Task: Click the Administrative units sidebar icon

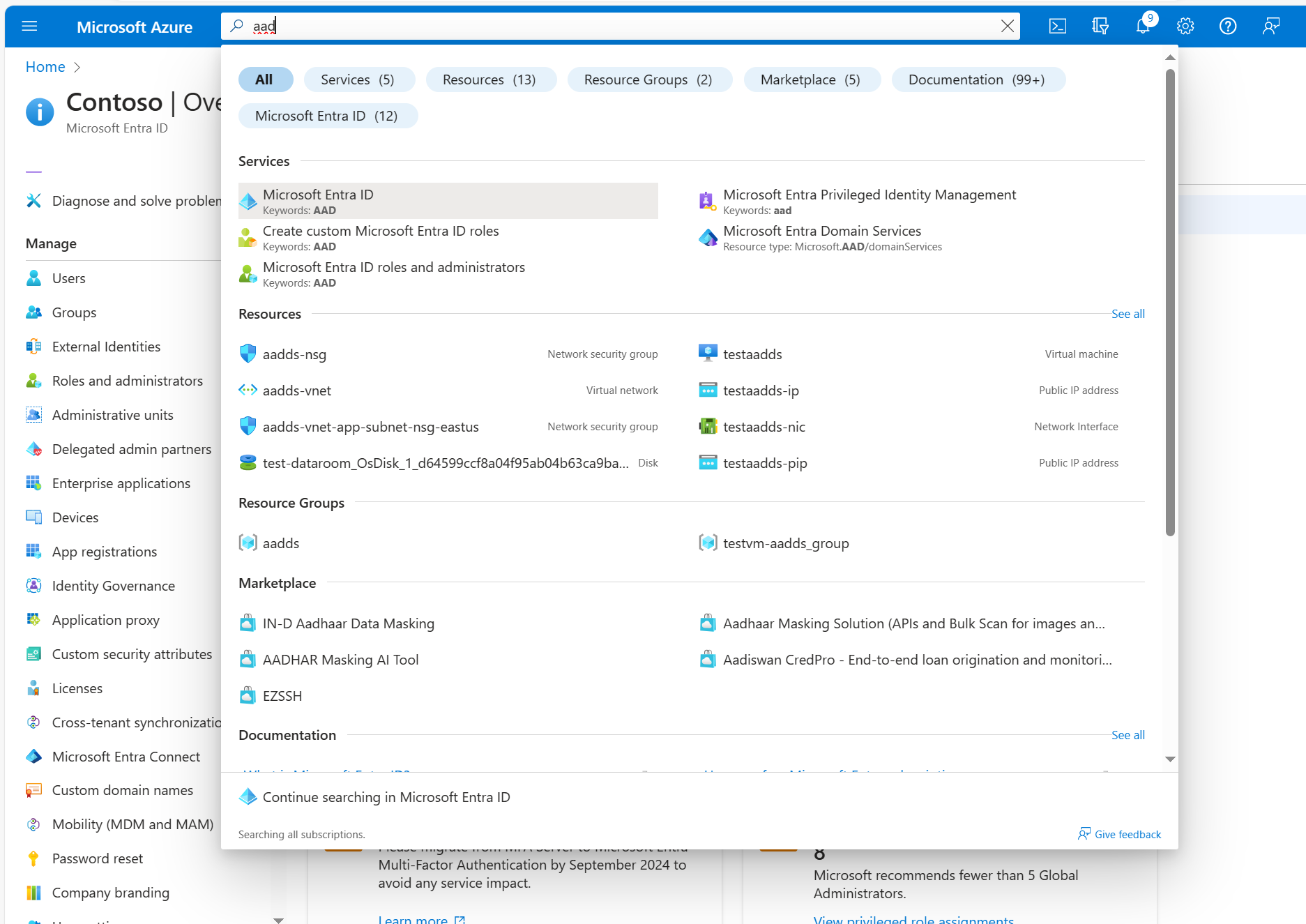Action: (x=33, y=415)
